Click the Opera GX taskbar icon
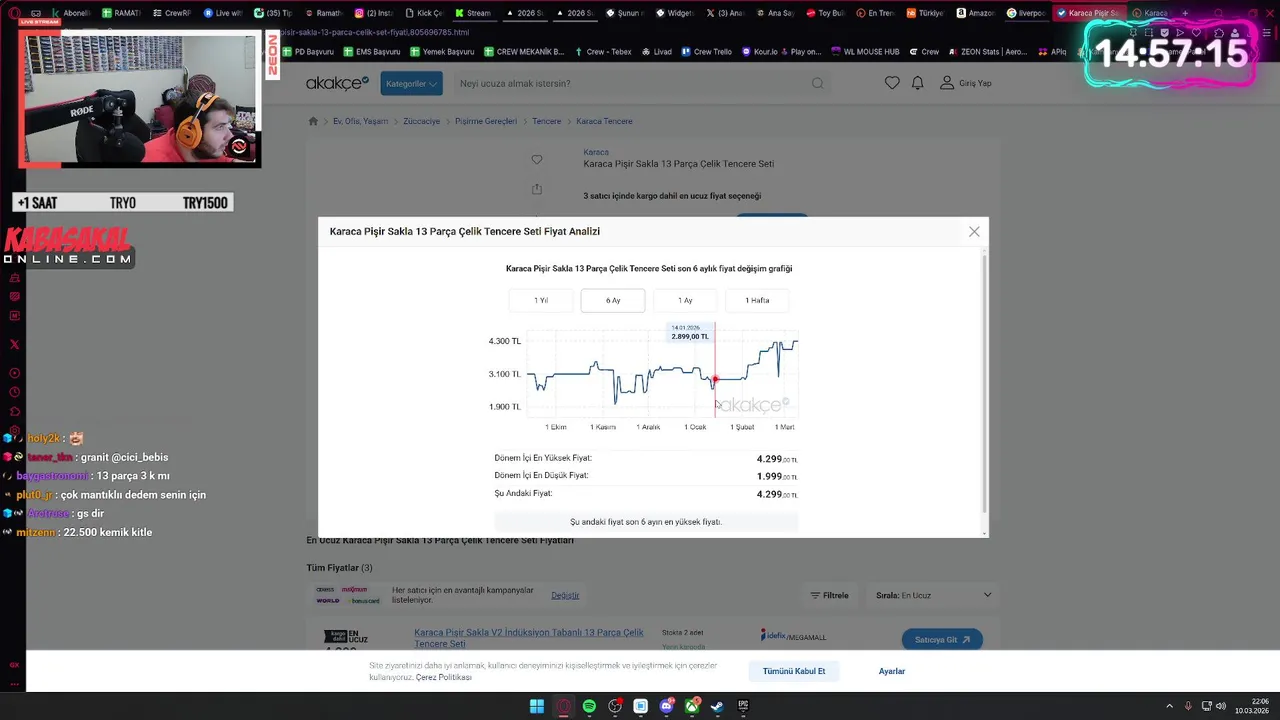 pos(563,706)
